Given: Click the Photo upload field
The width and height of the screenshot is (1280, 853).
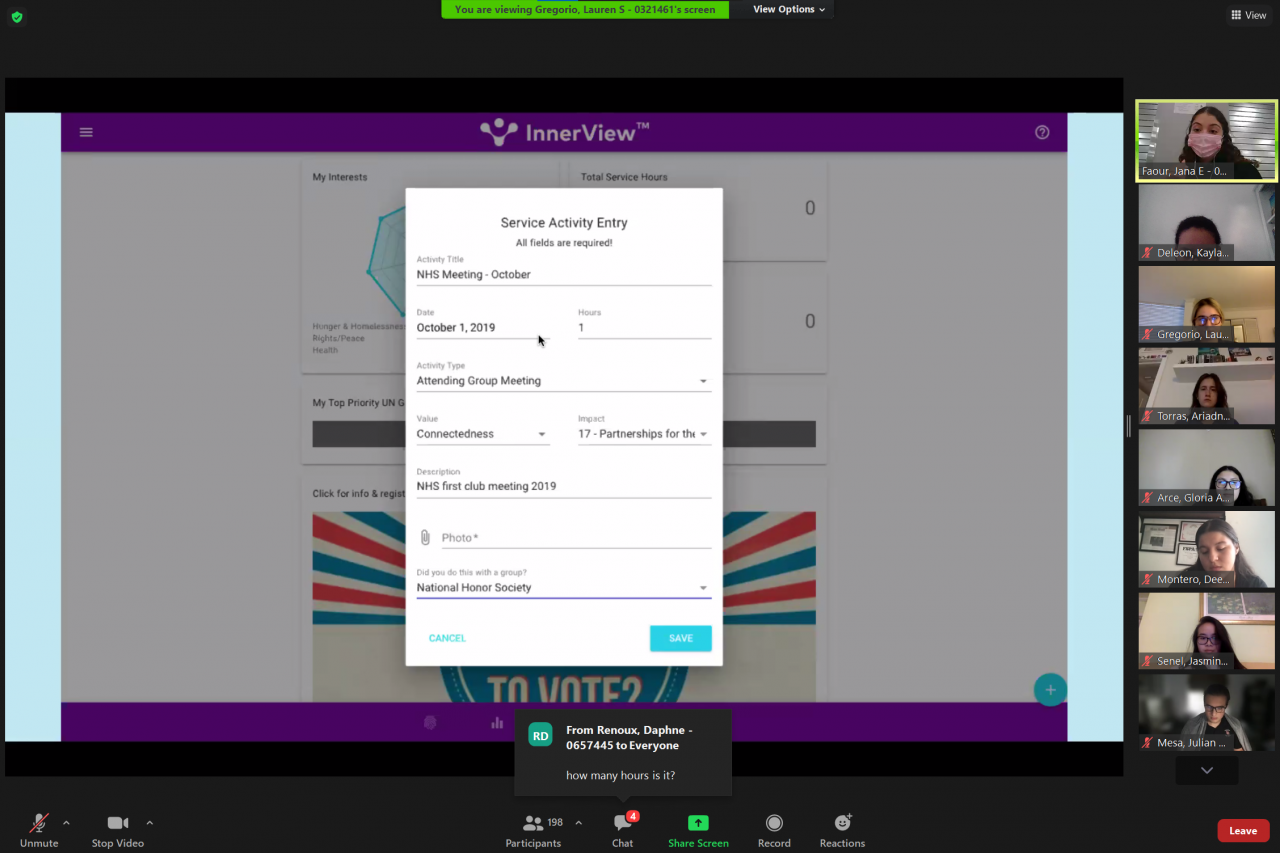Looking at the screenshot, I should click(576, 538).
